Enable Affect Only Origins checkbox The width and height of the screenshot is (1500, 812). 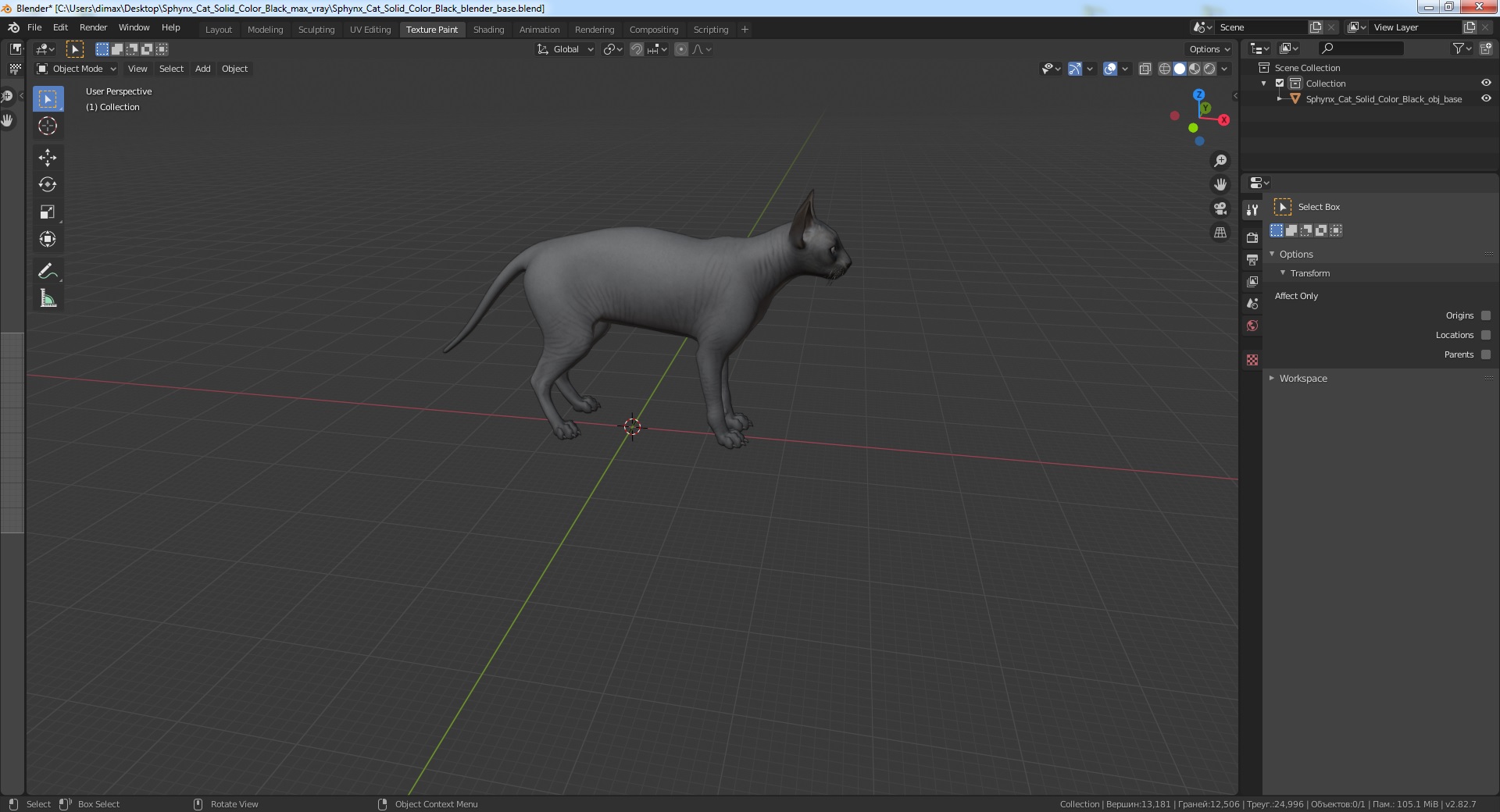coord(1486,315)
